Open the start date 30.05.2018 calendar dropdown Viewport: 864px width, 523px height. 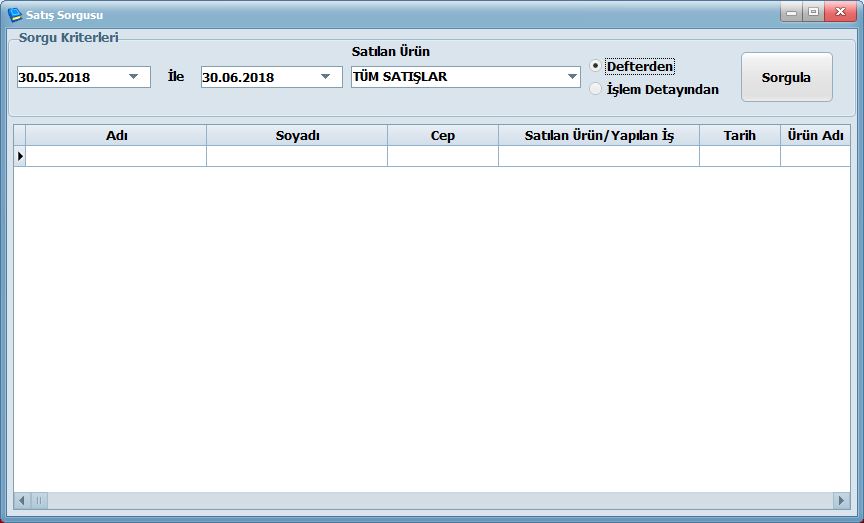[133, 77]
